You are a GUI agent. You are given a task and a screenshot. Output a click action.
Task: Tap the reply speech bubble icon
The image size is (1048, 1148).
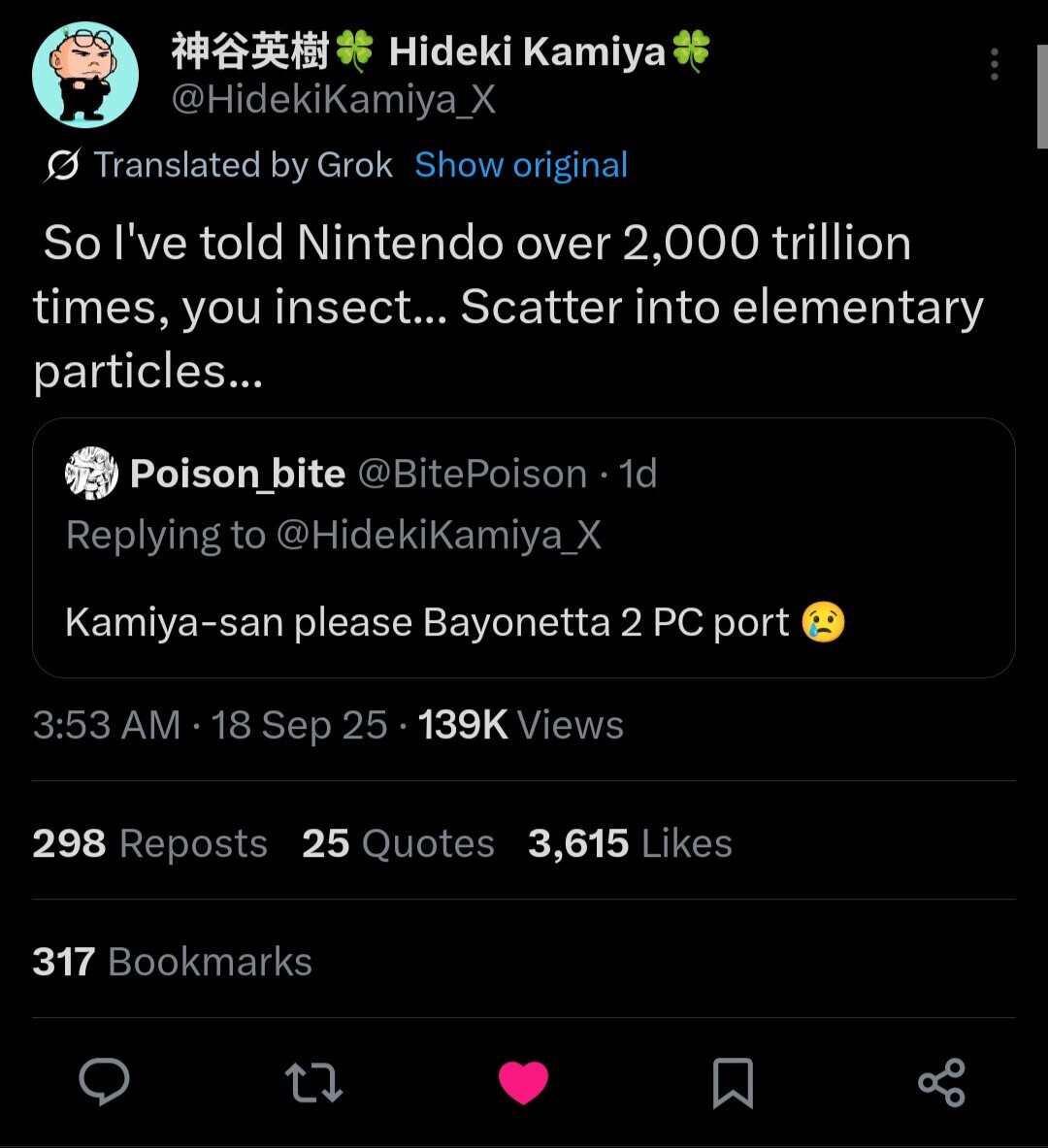point(104,1082)
